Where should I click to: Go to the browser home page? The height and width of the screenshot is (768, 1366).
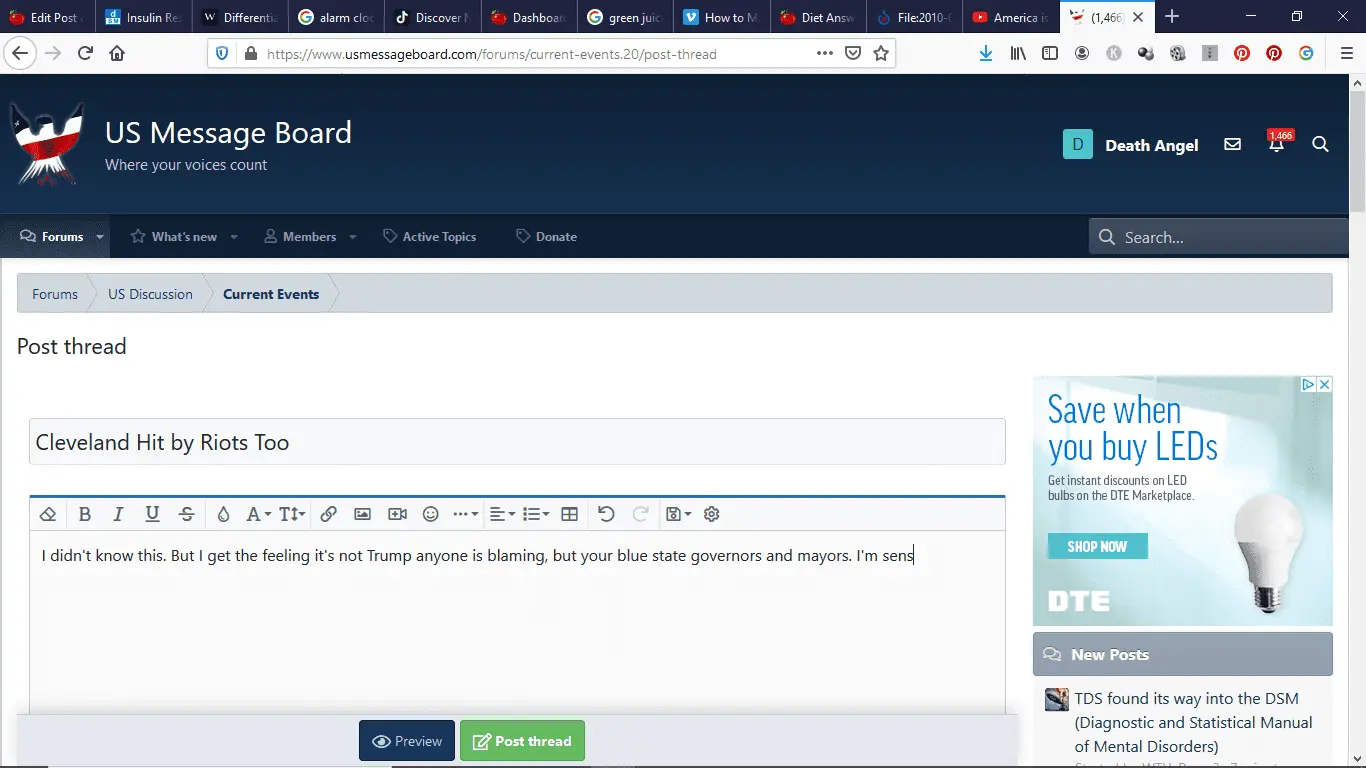(x=117, y=54)
